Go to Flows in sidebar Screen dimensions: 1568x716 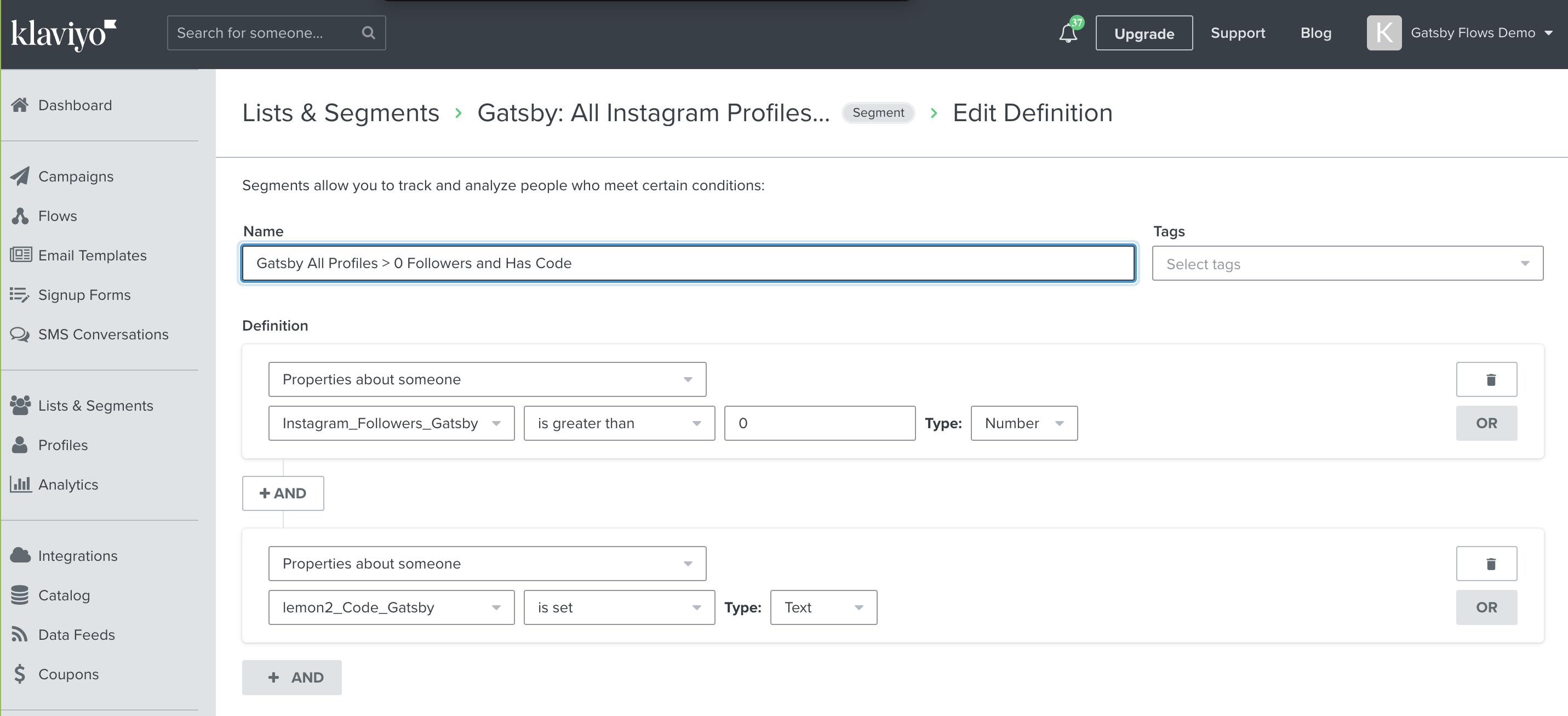57,215
